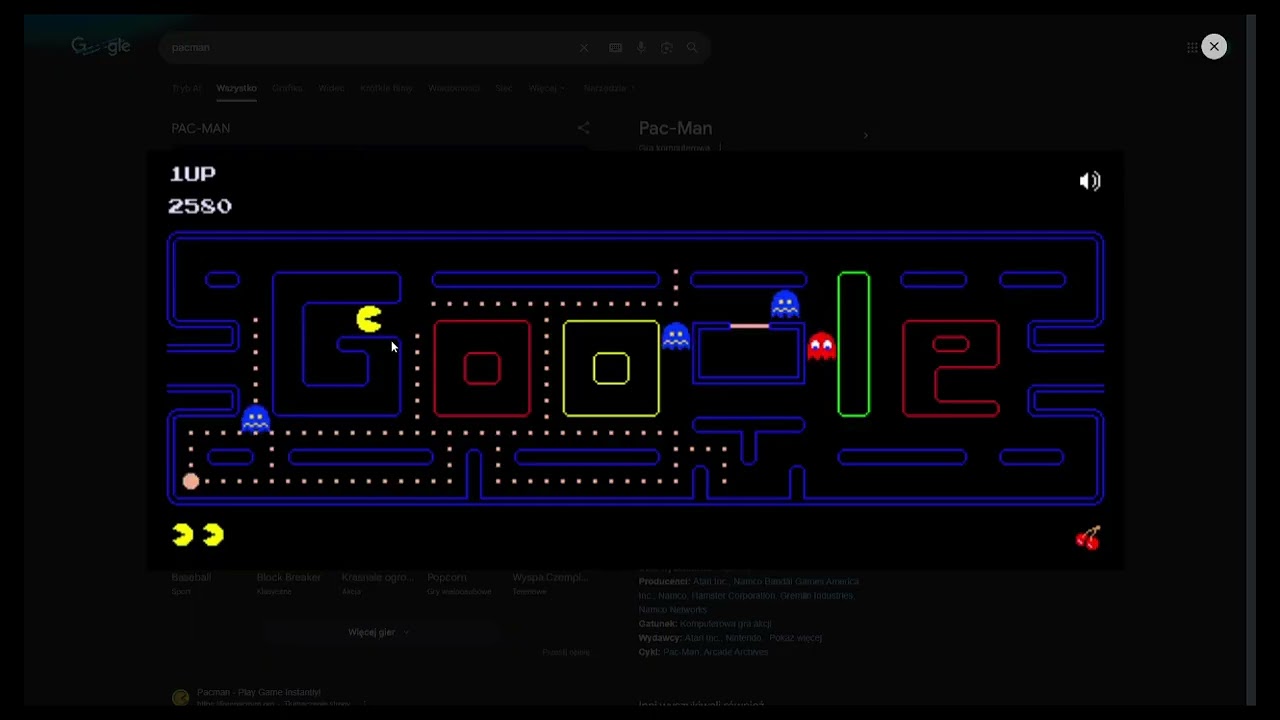Submit search with magnifier icon

[692, 48]
